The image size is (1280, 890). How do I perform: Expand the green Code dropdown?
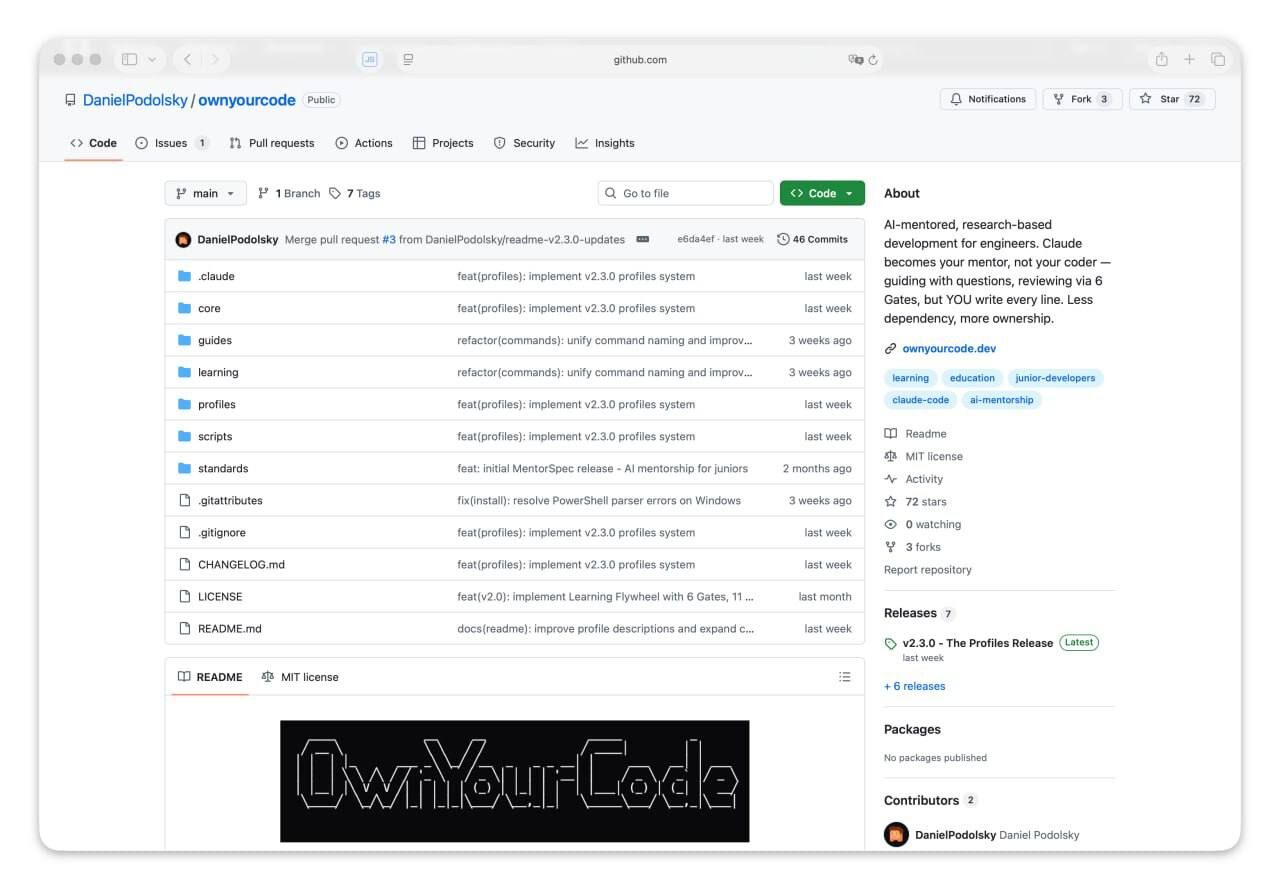[821, 193]
